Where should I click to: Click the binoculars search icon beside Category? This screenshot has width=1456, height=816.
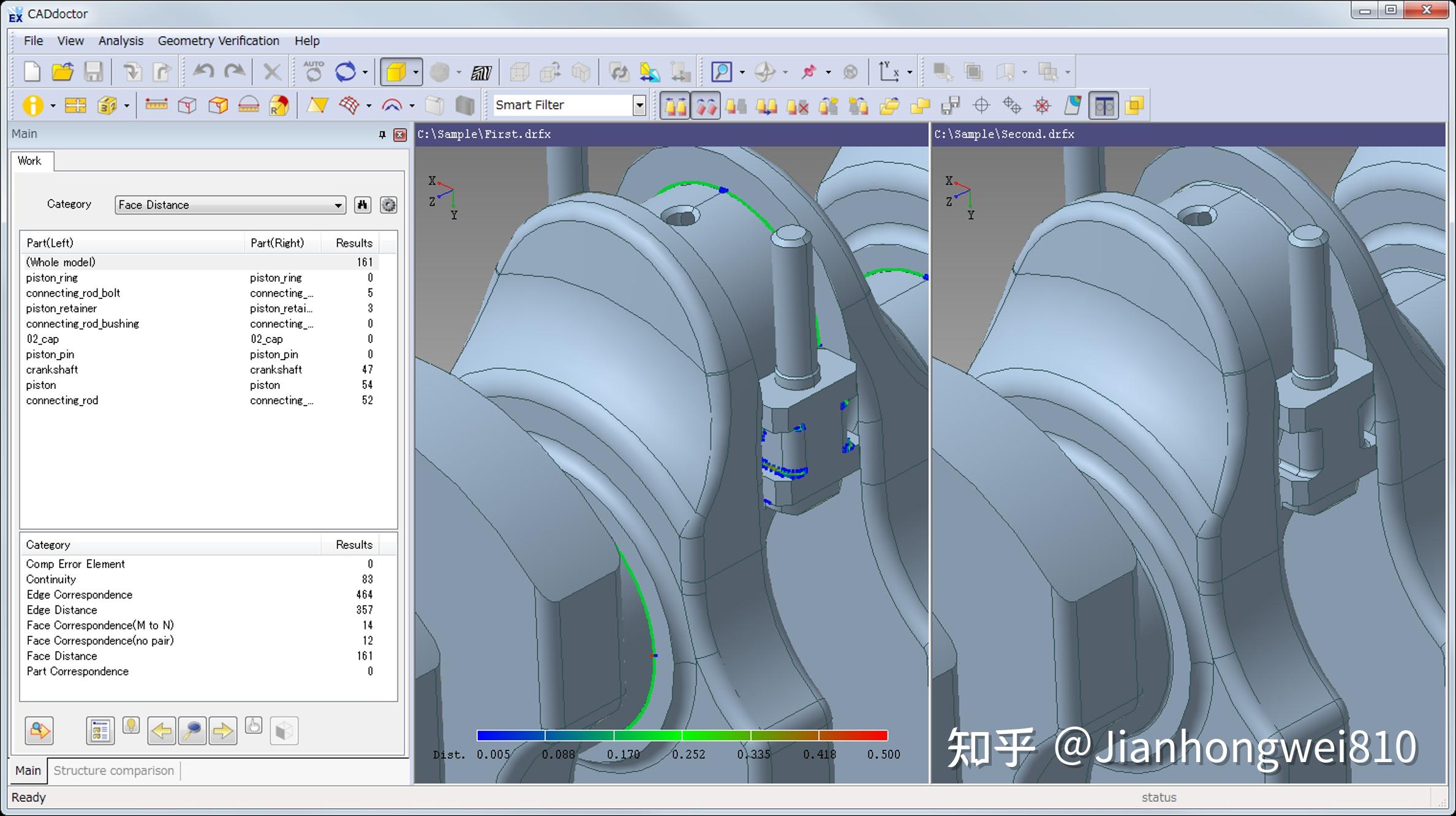(363, 205)
